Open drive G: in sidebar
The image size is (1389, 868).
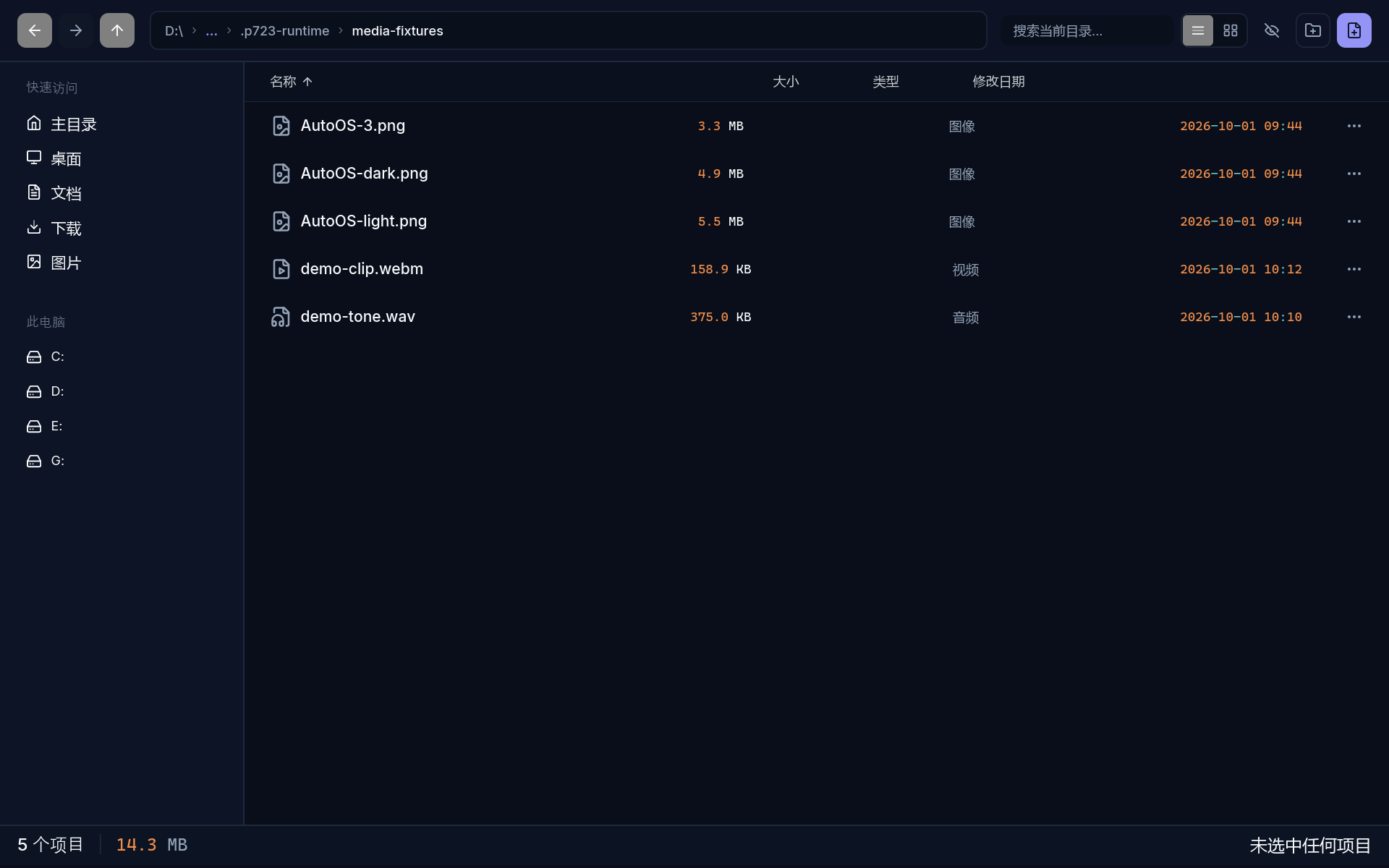122,461
